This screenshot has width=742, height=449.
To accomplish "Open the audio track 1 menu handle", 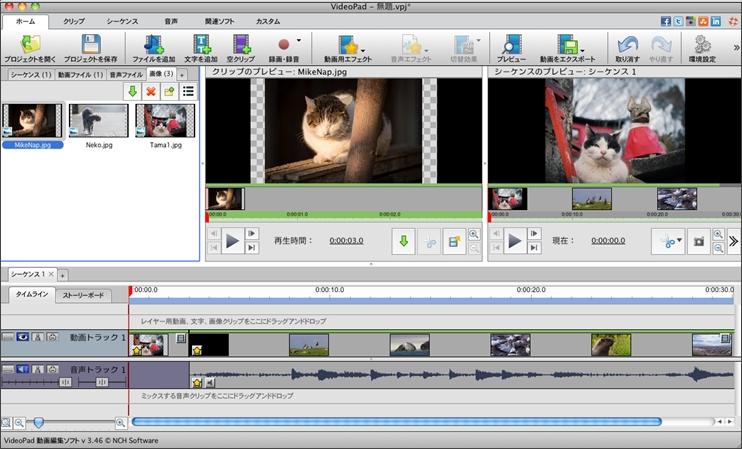I will tap(8, 369).
